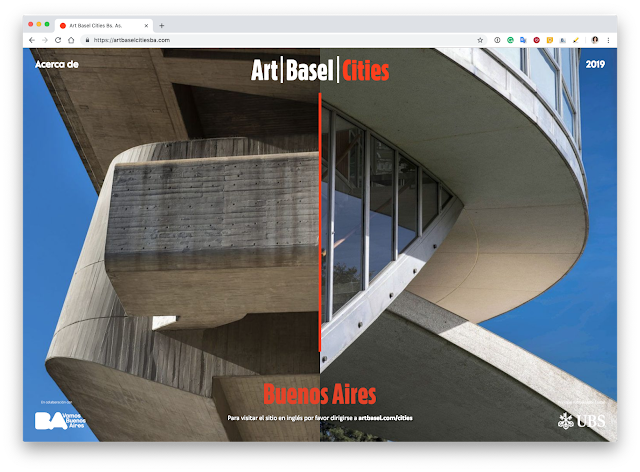Click the BA Vamos Buenos Aires logo
640x472 pixels.
coord(60,421)
